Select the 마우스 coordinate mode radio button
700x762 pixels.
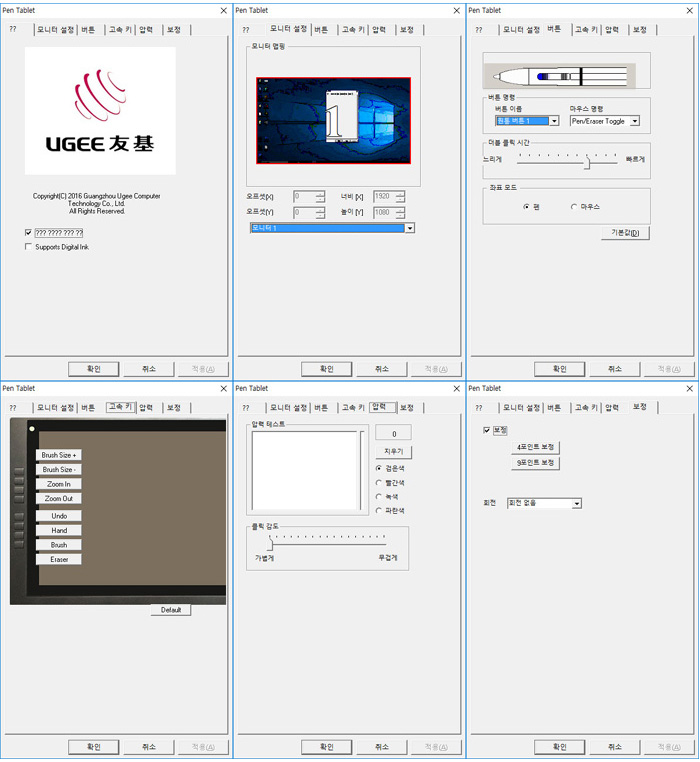pyautogui.click(x=574, y=207)
